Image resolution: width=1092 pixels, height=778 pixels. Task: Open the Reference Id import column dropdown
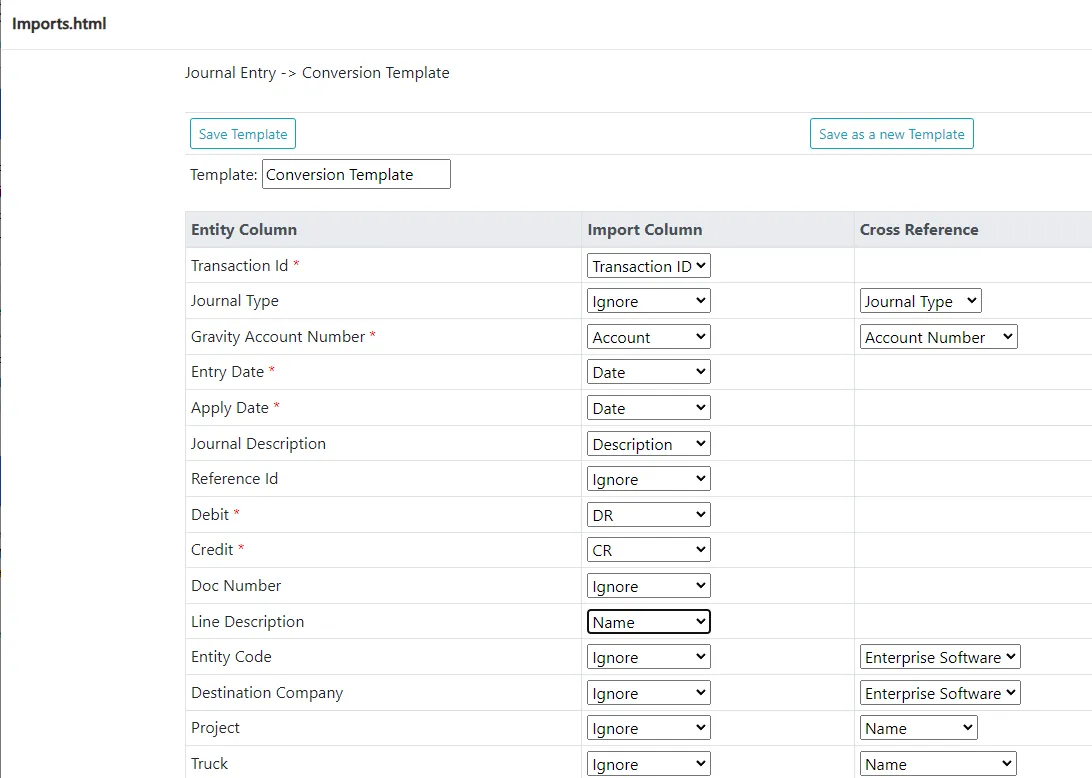point(648,479)
